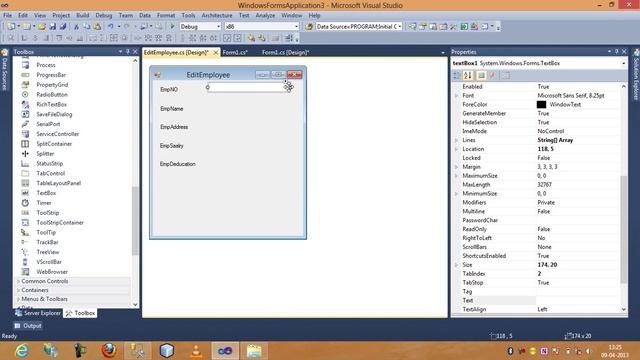640x360 pixels.
Task: Switch to the Form1.cs* tab
Action: 235,52
